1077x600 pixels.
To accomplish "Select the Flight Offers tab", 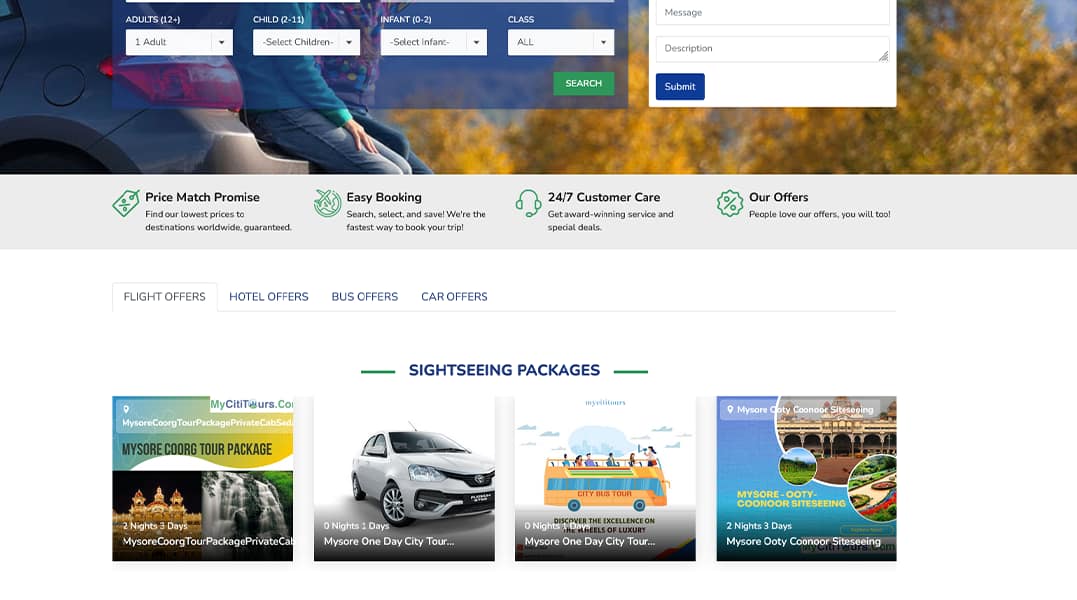I will (x=165, y=297).
